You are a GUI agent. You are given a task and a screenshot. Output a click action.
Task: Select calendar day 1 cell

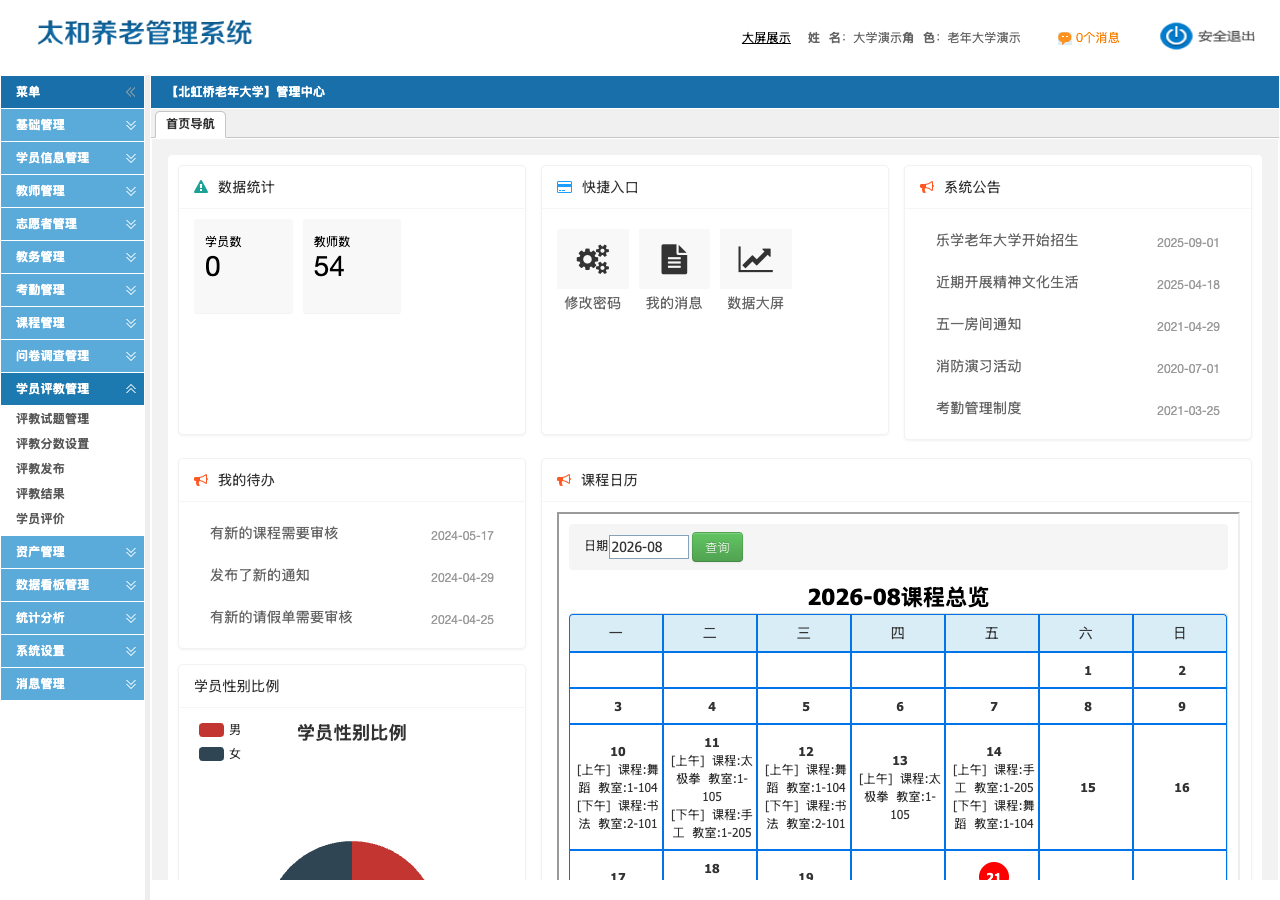pos(1086,670)
